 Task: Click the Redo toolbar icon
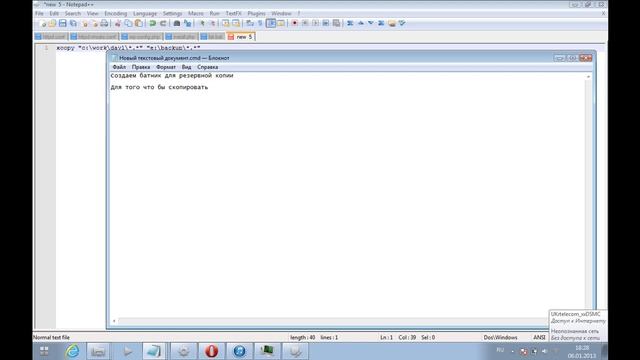click(163, 23)
